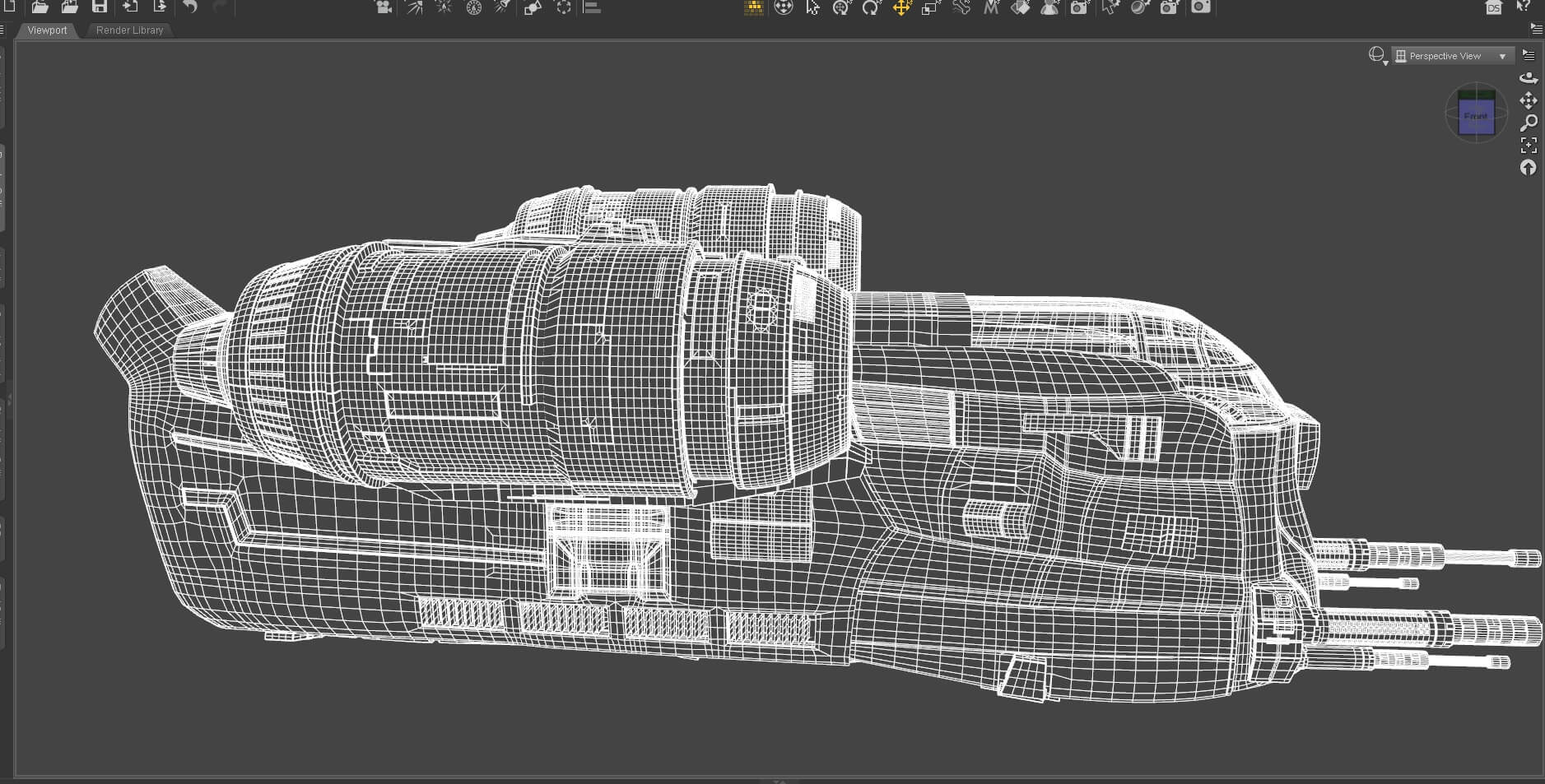Select the round dial tool next to the arrow
The image size is (1545, 784).
841,7
